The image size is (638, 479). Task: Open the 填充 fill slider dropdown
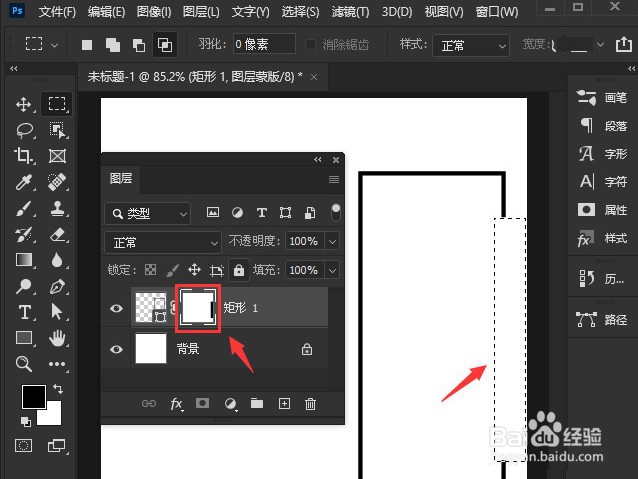pyautogui.click(x=332, y=270)
